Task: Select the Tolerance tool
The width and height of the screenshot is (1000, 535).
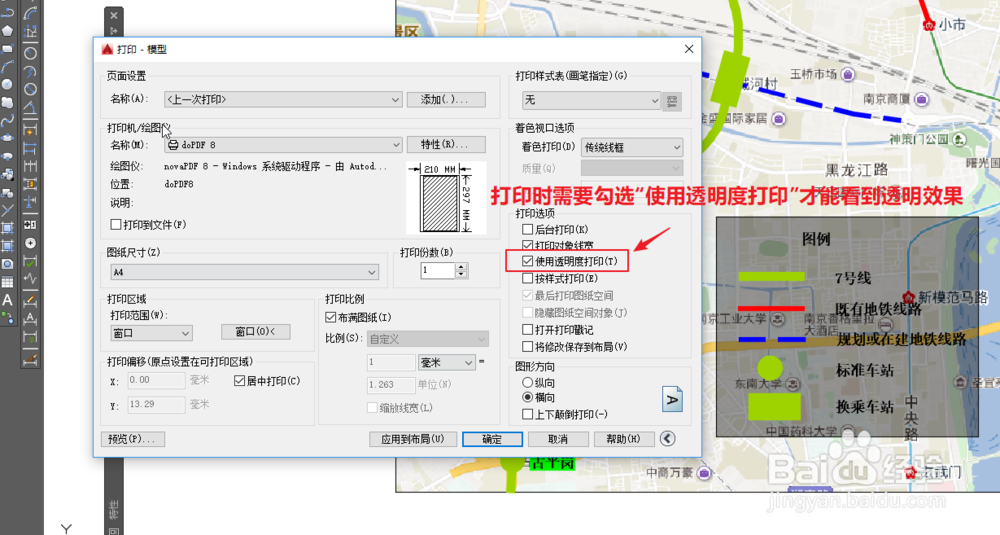Action: pyautogui.click(x=30, y=224)
